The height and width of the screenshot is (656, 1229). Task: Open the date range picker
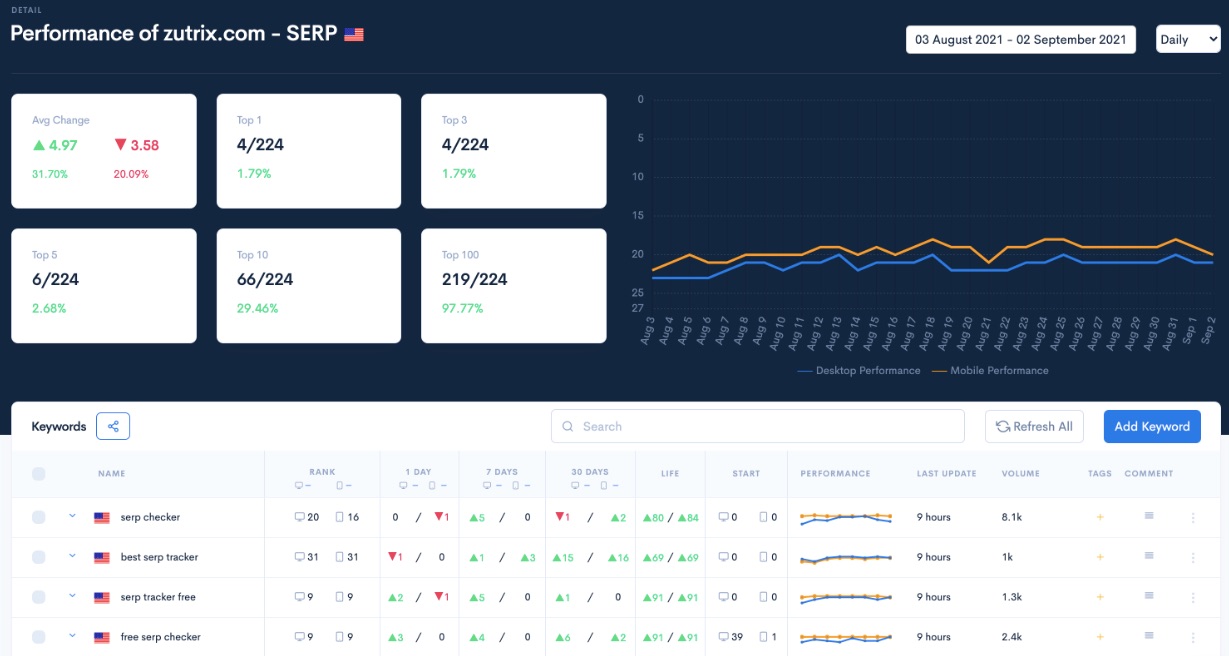pyautogui.click(x=1021, y=39)
